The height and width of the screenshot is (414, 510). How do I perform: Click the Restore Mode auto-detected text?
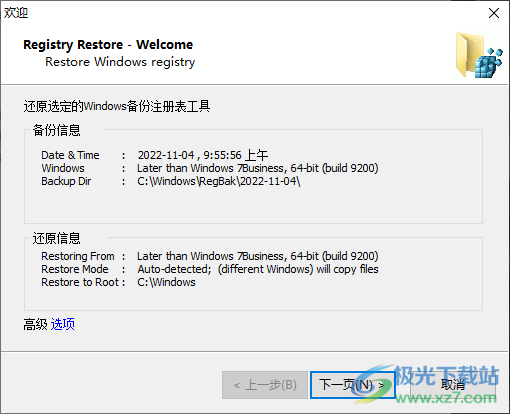[258, 269]
